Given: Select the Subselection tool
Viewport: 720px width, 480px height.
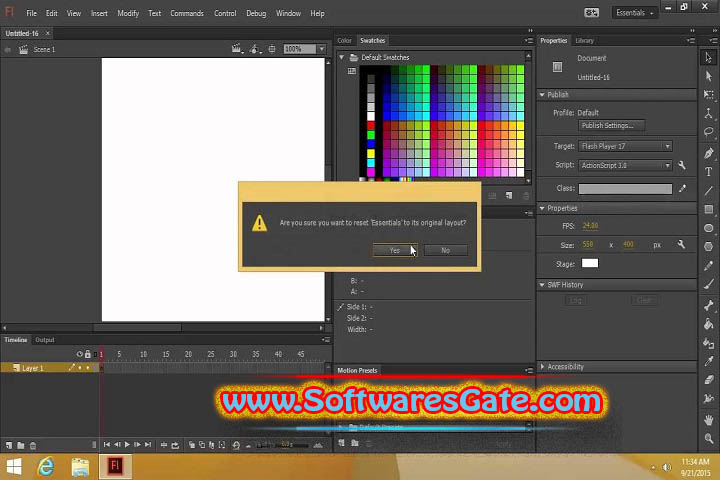Looking at the screenshot, I should pos(709,76).
